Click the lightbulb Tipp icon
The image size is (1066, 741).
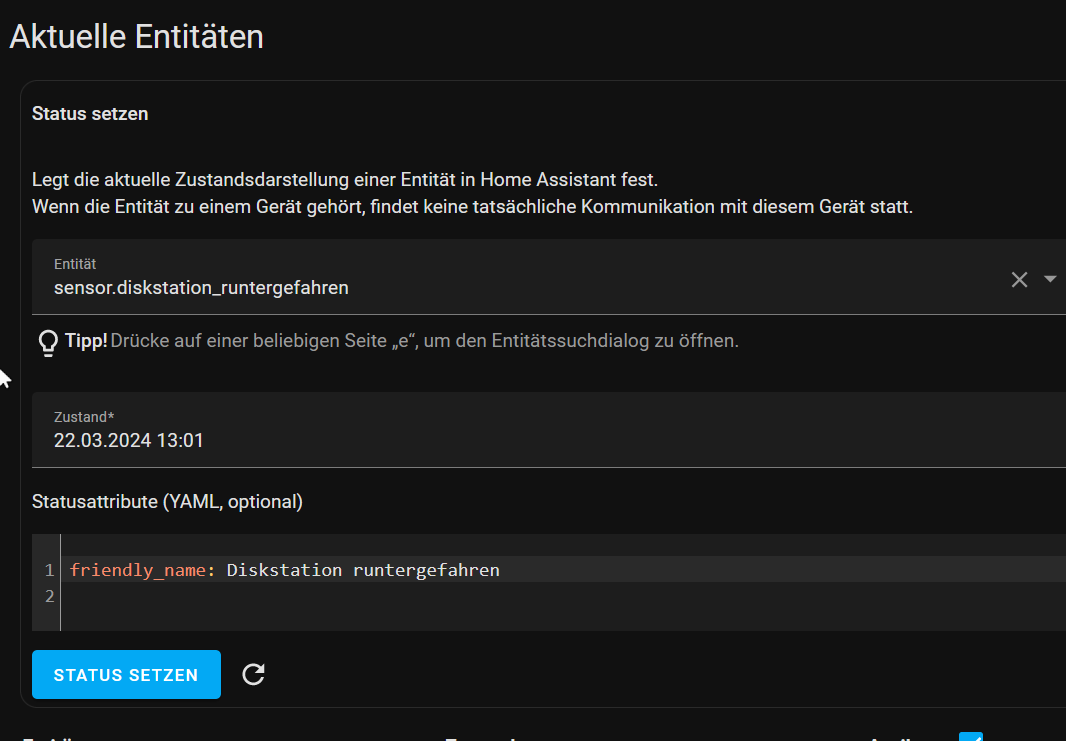48,342
